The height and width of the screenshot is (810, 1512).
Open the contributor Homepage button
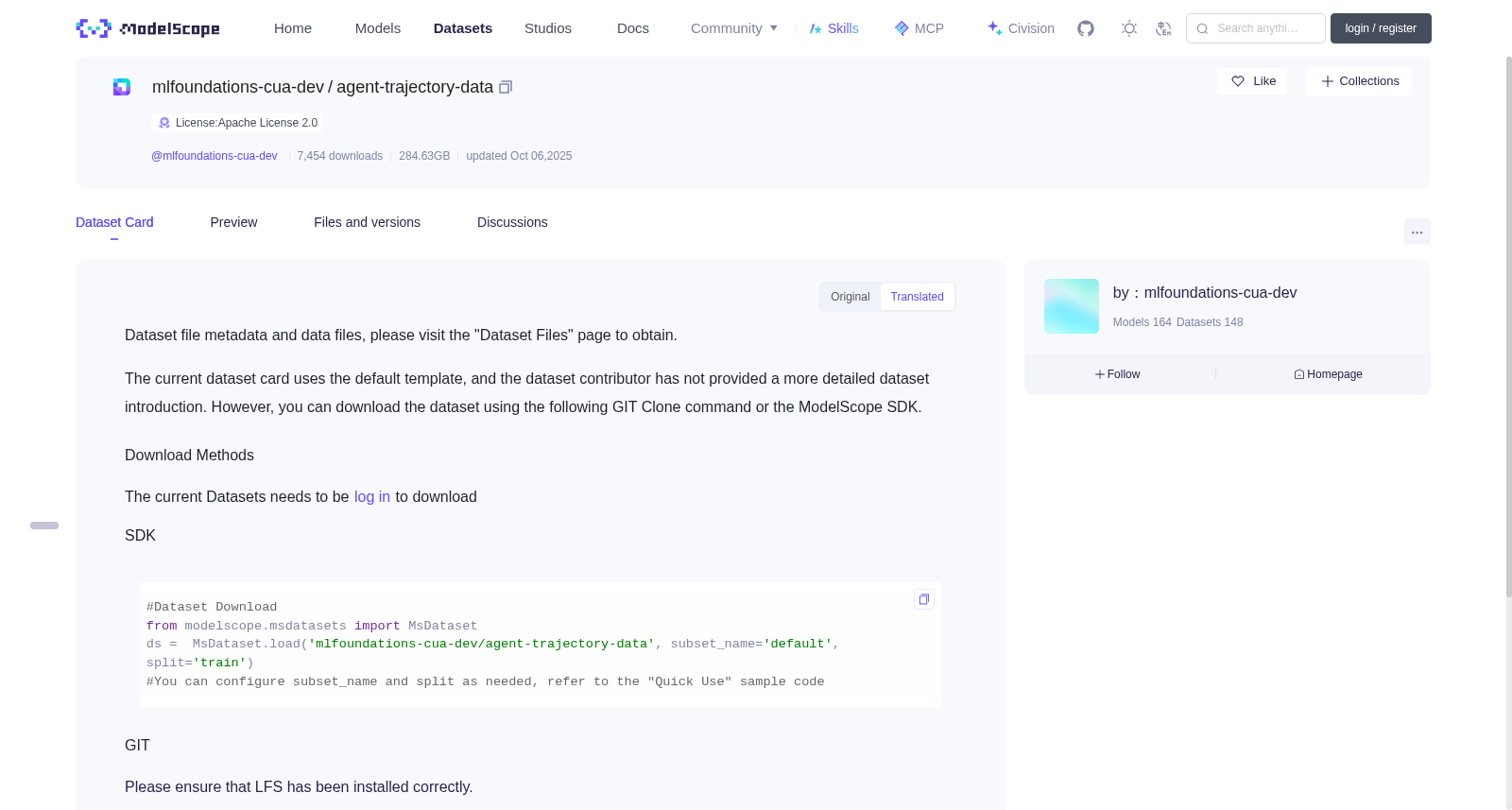pyautogui.click(x=1328, y=374)
